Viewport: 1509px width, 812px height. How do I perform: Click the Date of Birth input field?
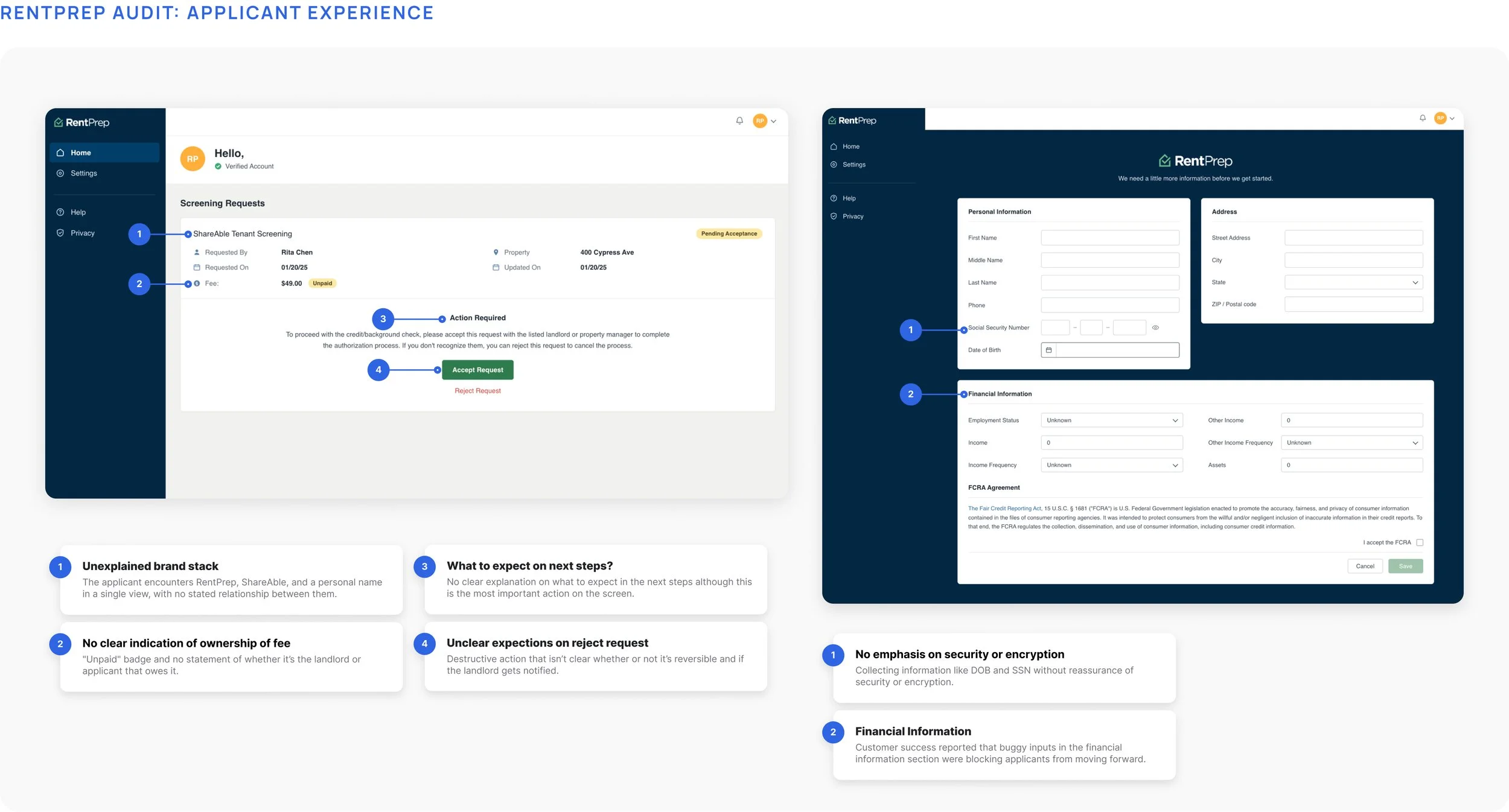[x=1110, y=350]
